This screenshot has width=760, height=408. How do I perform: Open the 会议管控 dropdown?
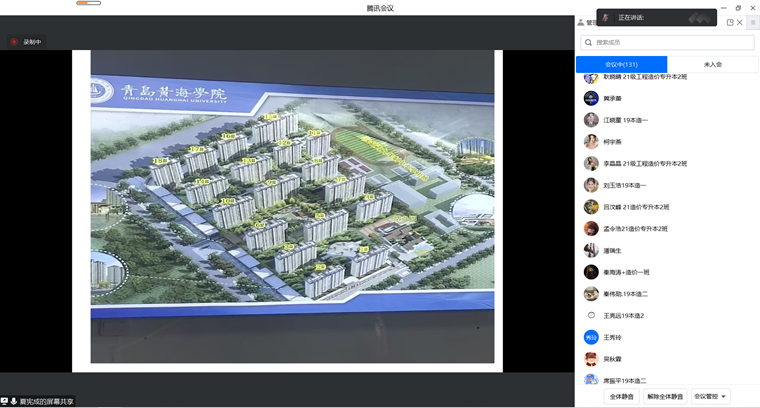(710, 396)
